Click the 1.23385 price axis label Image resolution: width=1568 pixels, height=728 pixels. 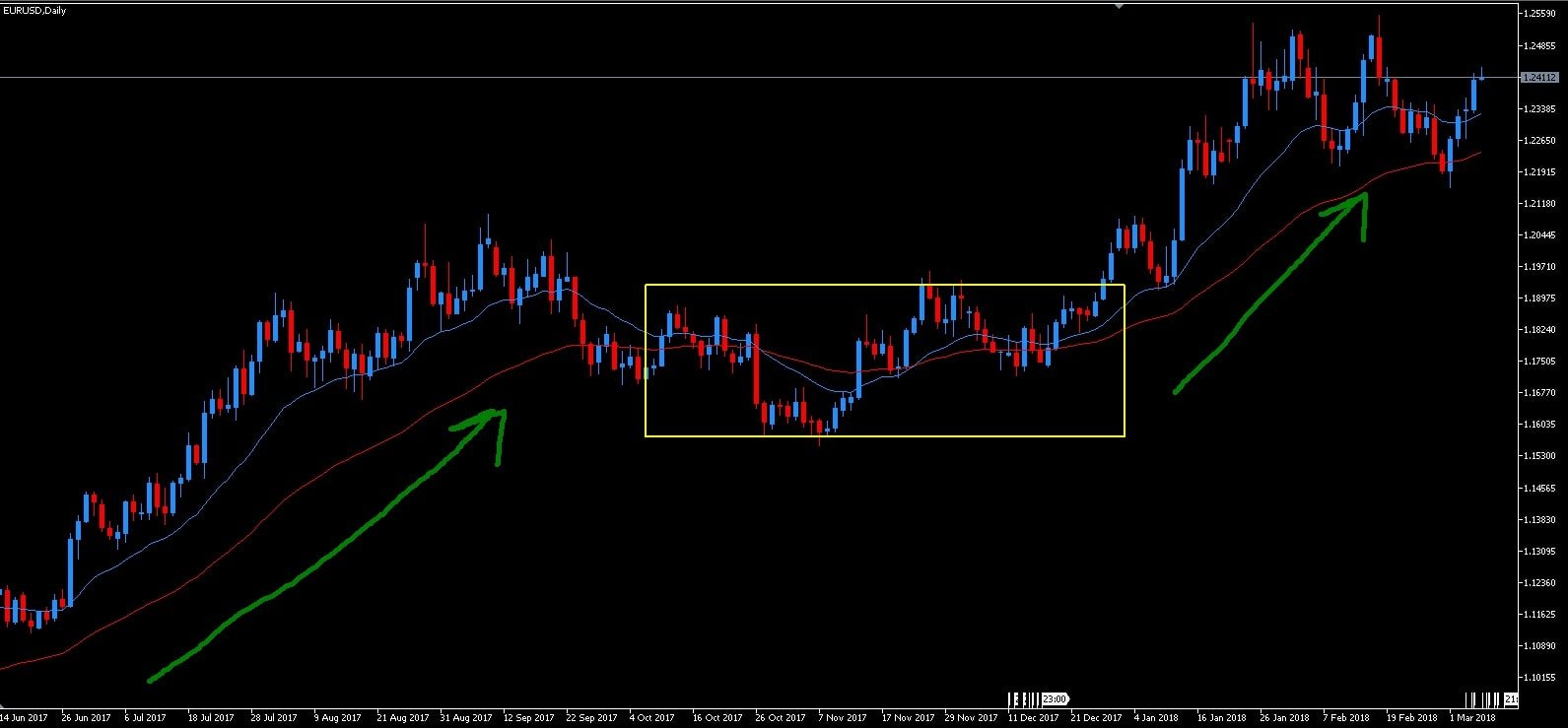point(1539,108)
